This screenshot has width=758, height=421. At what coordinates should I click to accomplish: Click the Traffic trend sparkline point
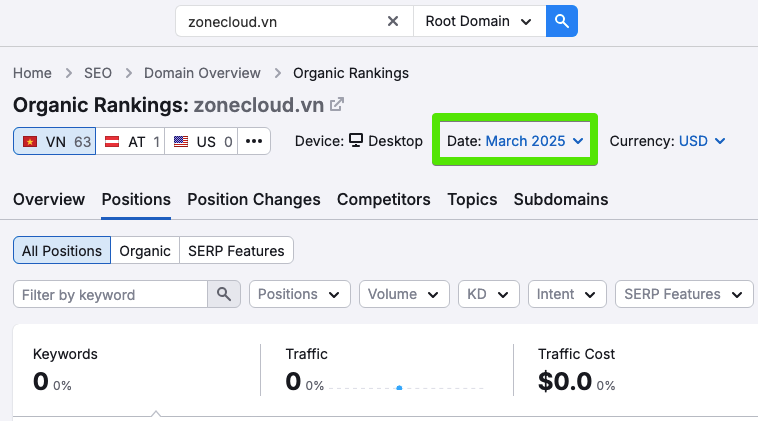click(x=399, y=388)
